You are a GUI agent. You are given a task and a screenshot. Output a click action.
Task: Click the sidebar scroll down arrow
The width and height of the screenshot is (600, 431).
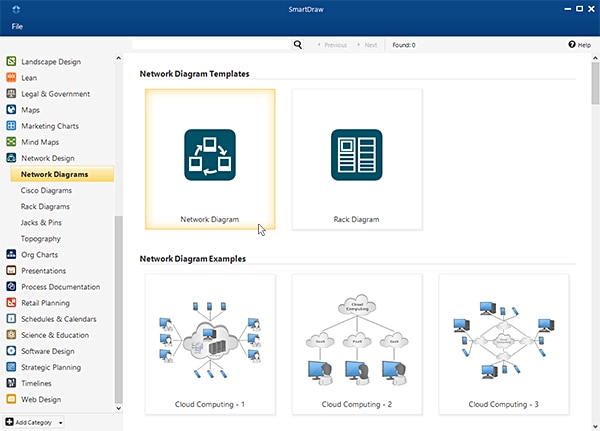point(118,408)
